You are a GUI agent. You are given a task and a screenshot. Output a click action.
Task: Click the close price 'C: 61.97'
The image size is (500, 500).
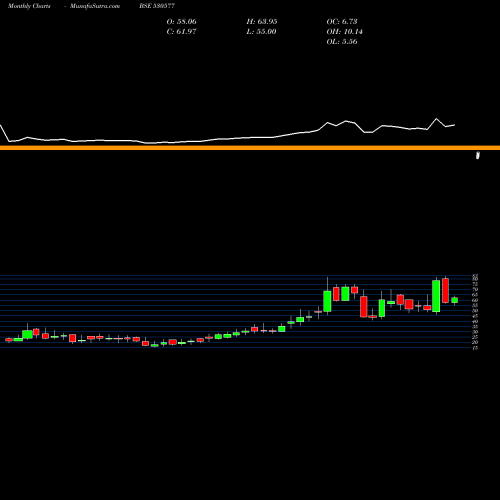tap(182, 32)
